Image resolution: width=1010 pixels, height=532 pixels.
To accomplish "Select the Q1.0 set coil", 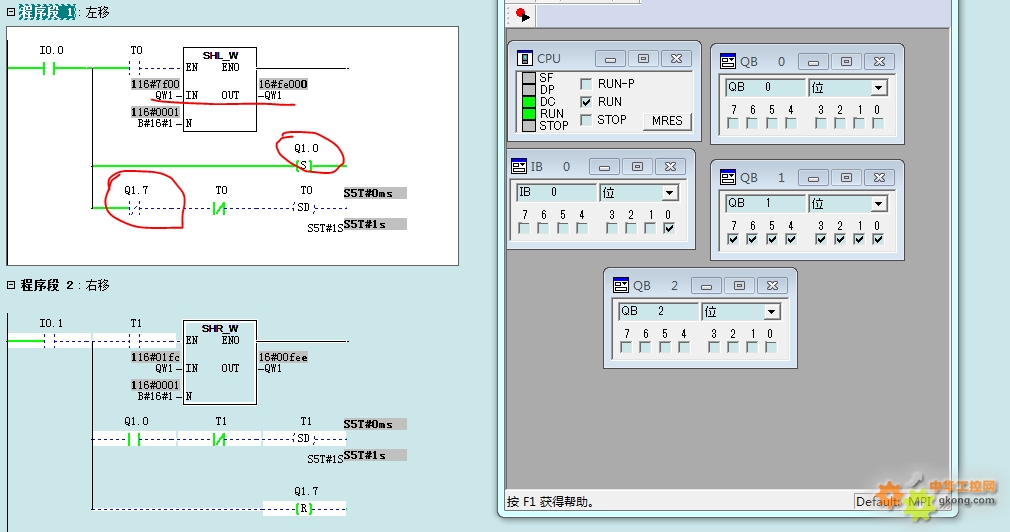I will tap(304, 166).
